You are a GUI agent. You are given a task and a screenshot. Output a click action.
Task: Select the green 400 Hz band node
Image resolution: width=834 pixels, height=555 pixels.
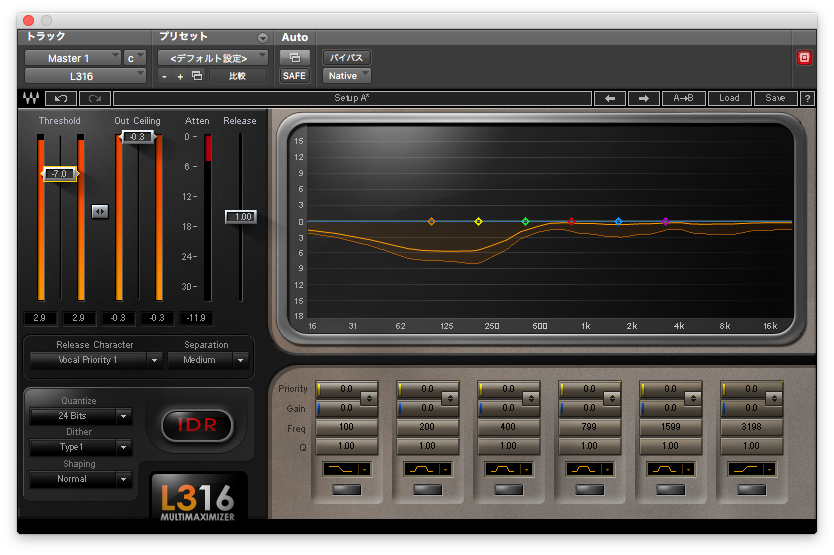tap(526, 221)
